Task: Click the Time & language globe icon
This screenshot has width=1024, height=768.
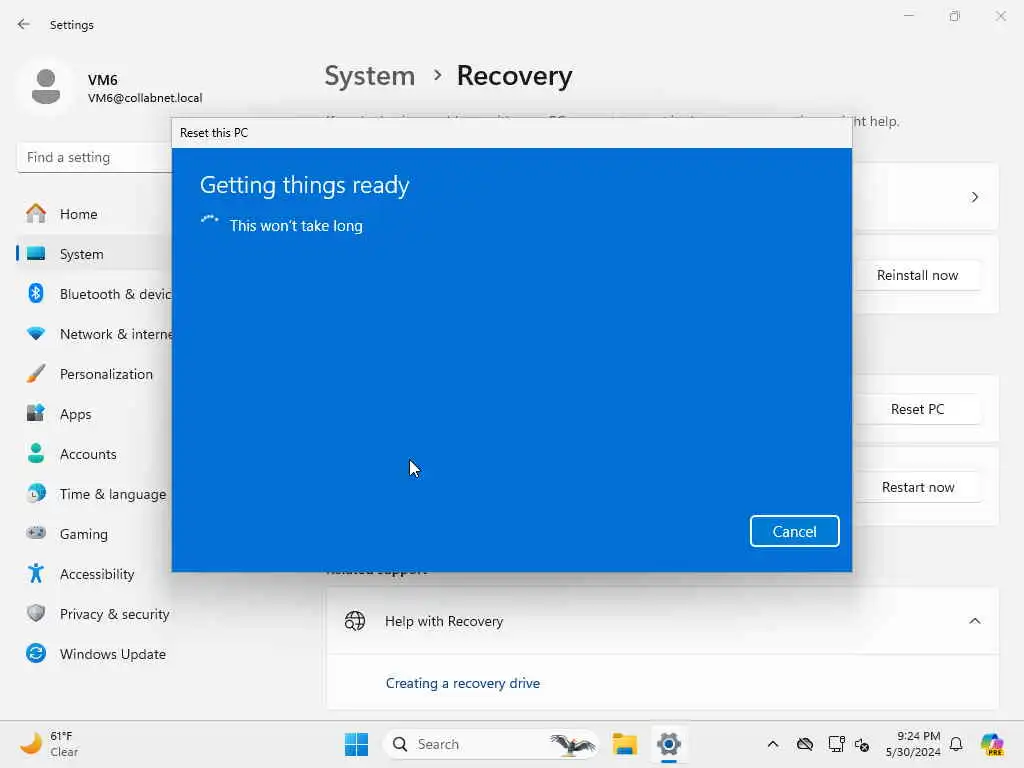Action: tap(36, 493)
